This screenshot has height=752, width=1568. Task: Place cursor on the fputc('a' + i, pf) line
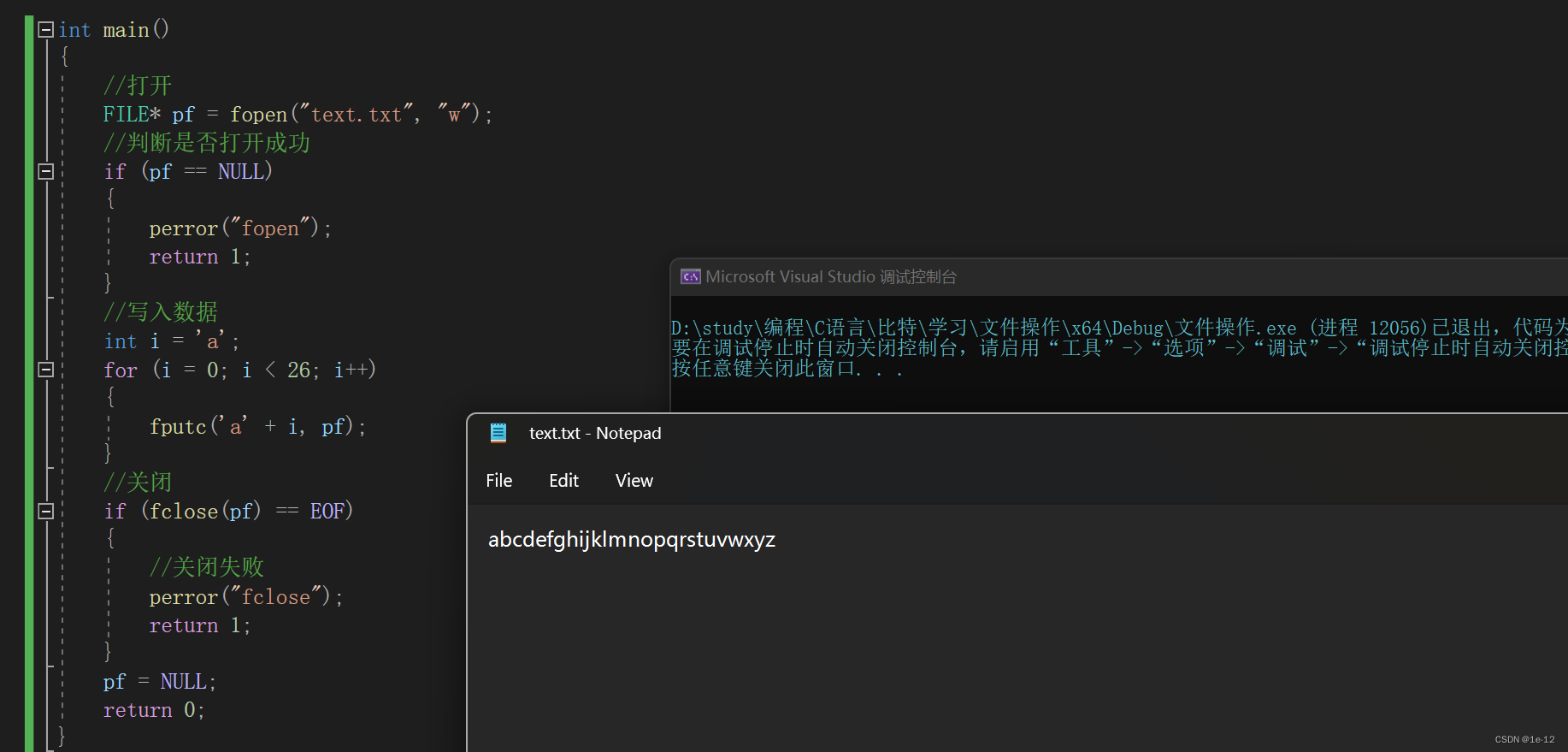256,426
